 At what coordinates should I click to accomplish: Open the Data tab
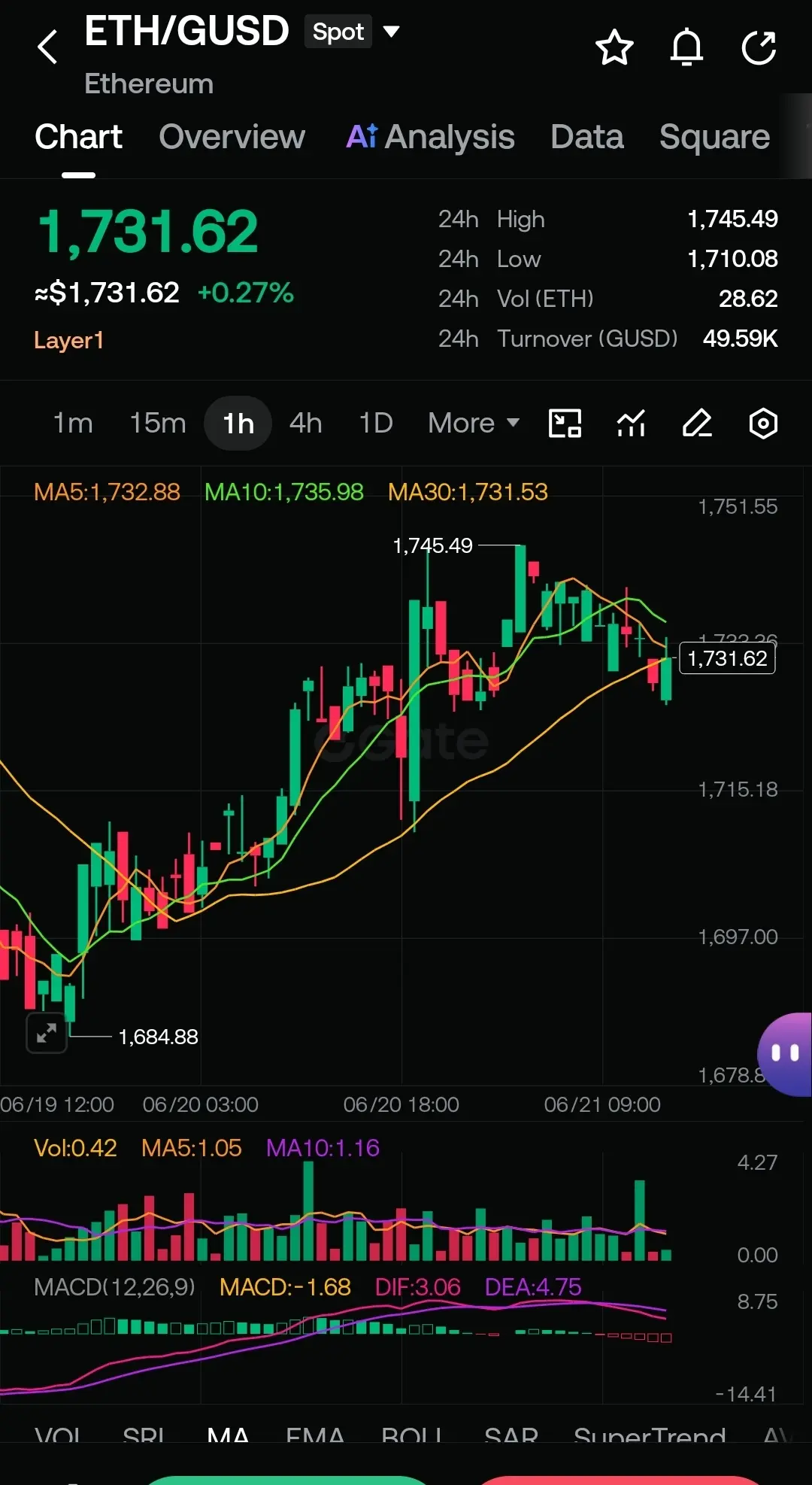tap(587, 137)
